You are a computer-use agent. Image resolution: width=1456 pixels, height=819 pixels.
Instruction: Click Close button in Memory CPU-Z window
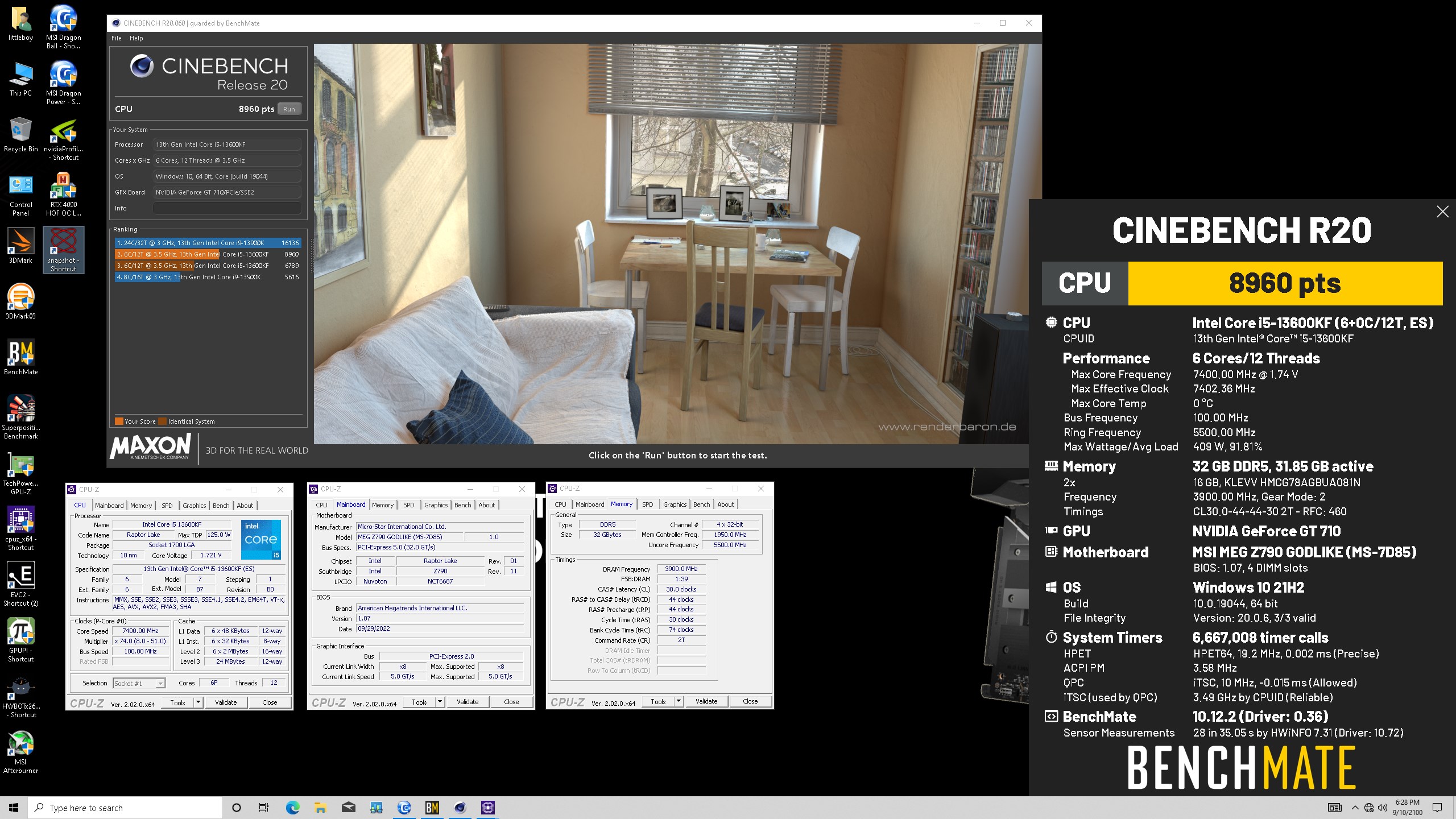click(x=751, y=701)
